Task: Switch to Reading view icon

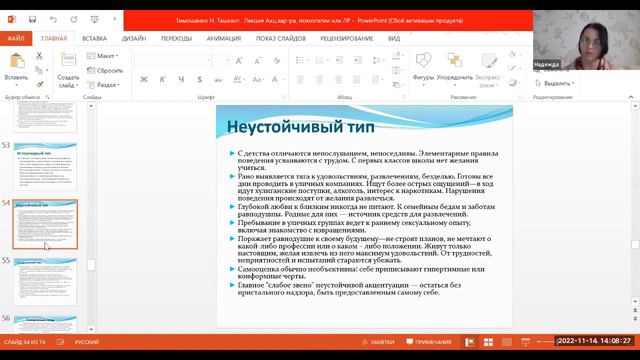Action: [507, 342]
